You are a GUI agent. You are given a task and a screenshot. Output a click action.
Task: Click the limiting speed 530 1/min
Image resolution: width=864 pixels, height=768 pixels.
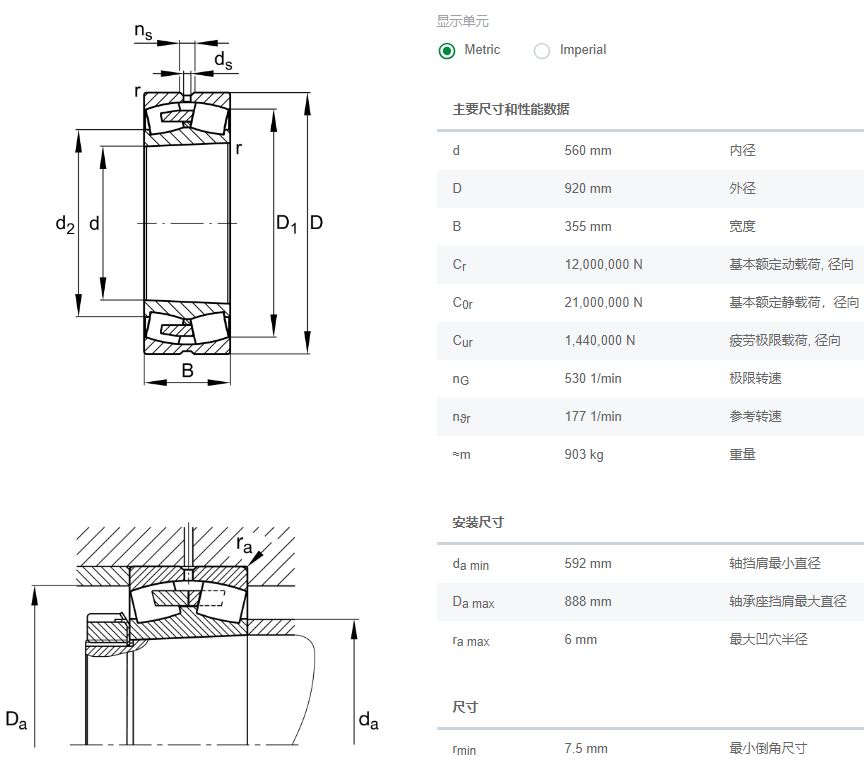(x=593, y=378)
